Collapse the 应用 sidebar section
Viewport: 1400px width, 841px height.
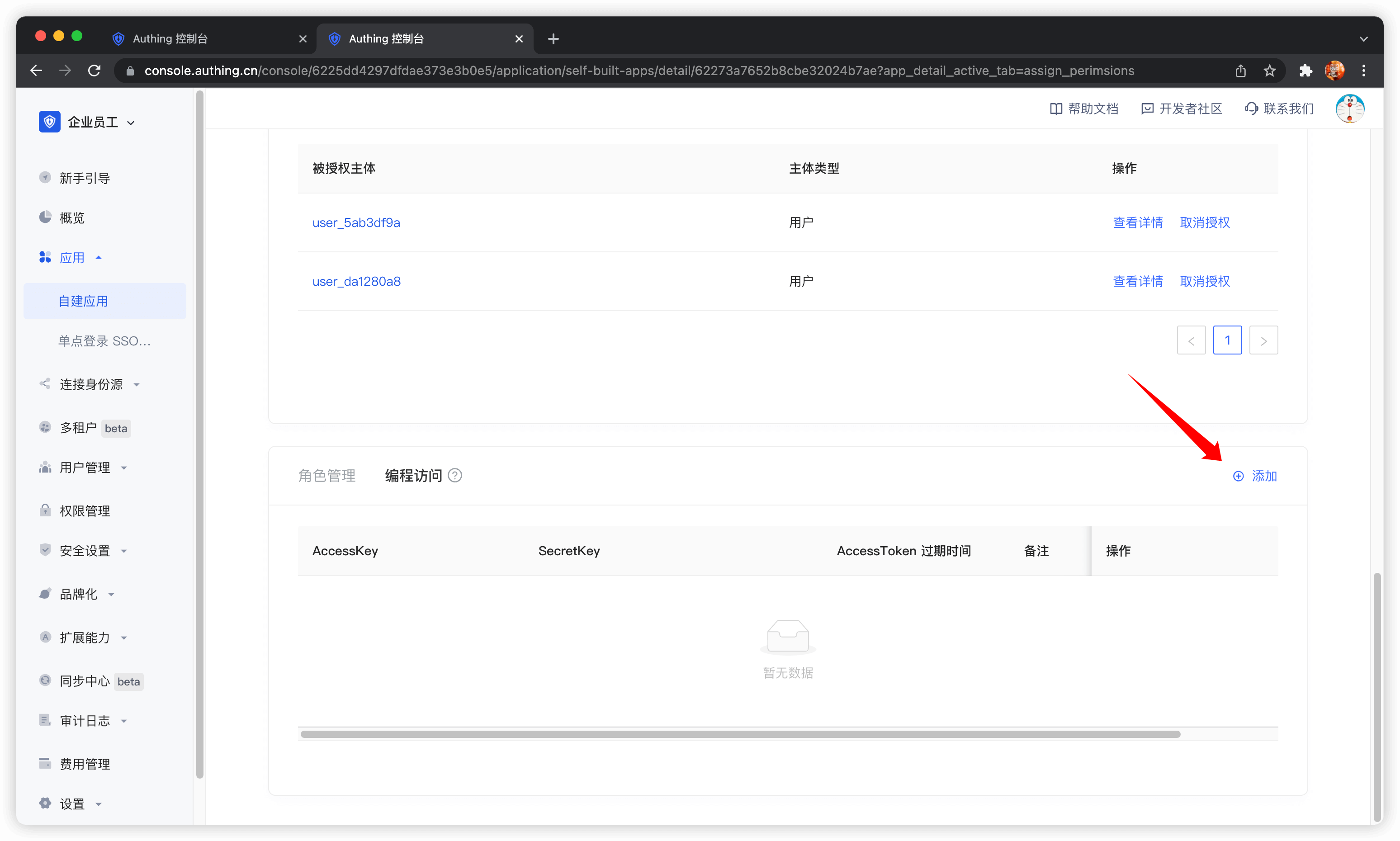coord(71,258)
